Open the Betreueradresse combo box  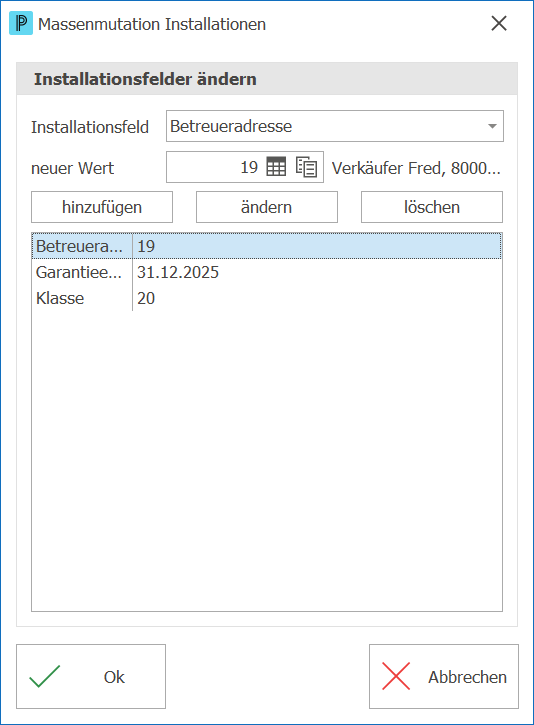335,126
